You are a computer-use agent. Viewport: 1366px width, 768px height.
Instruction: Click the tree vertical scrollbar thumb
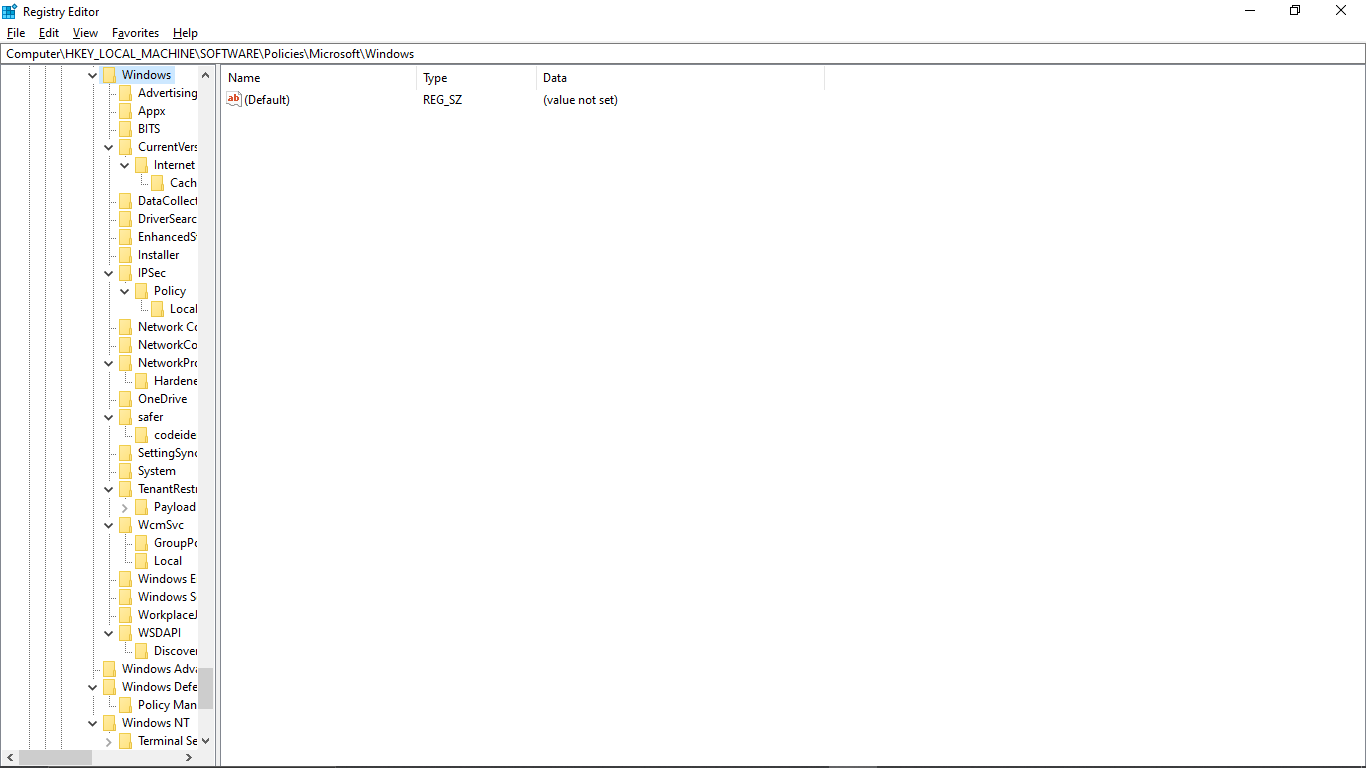pos(205,688)
